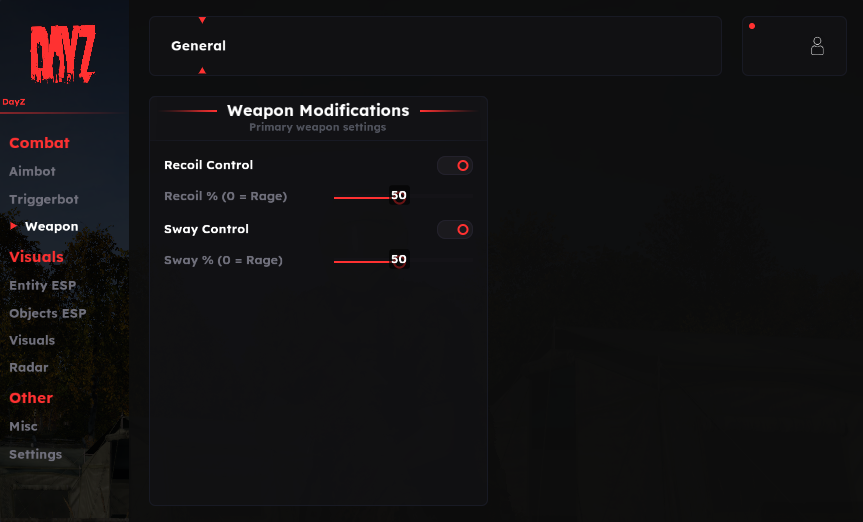The height and width of the screenshot is (522, 863).
Task: Open the Aimbot section
Action: [x=32, y=171]
